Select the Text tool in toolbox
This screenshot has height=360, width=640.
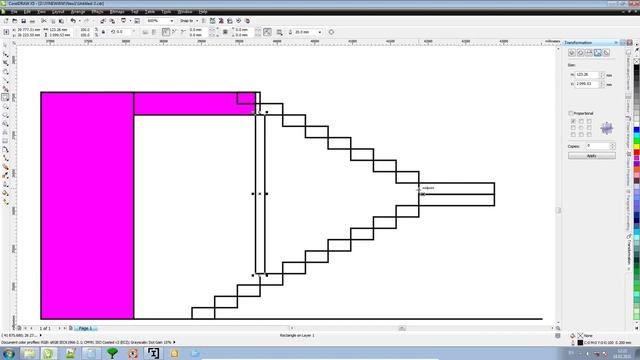[6, 132]
